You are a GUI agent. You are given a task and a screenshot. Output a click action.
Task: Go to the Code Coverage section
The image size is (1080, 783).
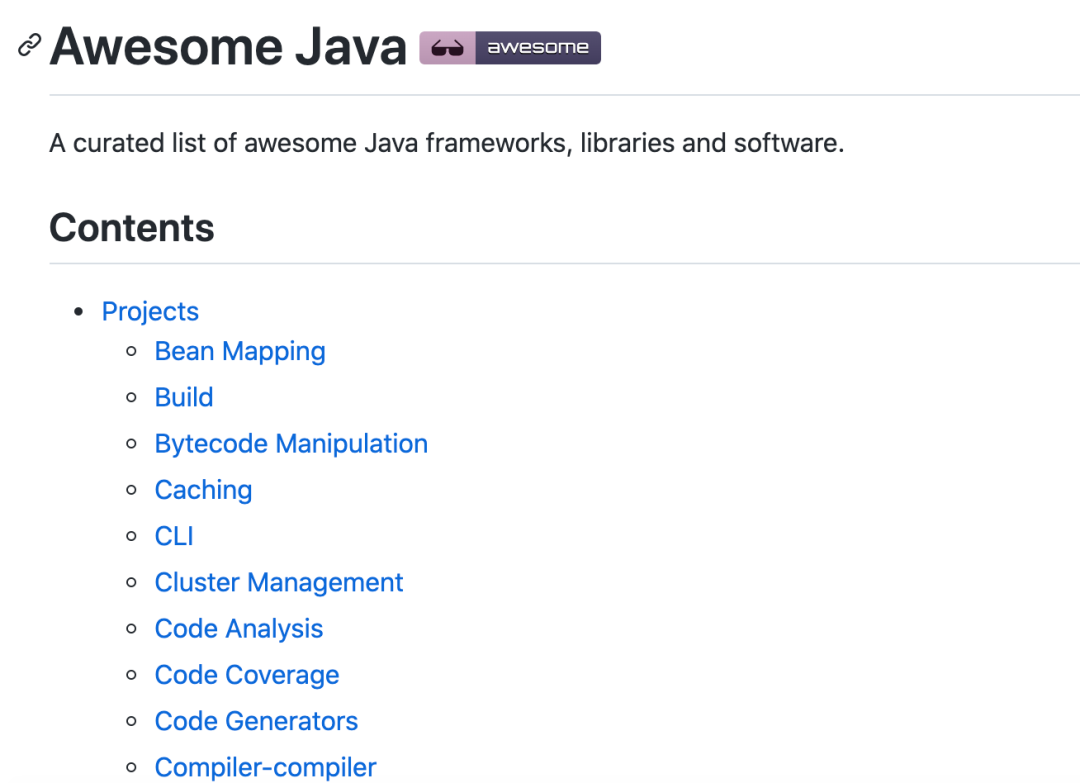[247, 675]
